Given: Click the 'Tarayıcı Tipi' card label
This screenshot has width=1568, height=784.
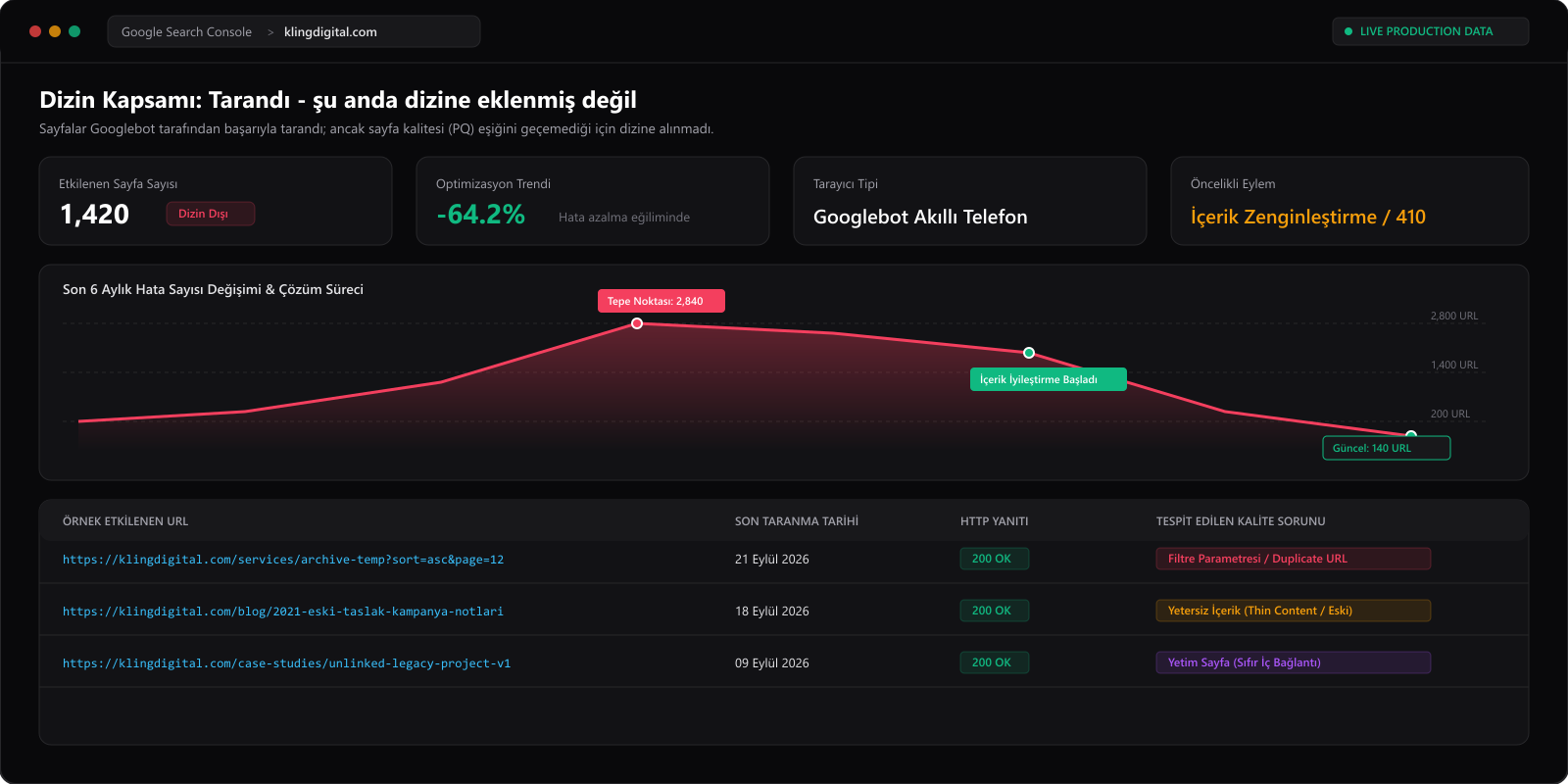Looking at the screenshot, I should point(846,184).
